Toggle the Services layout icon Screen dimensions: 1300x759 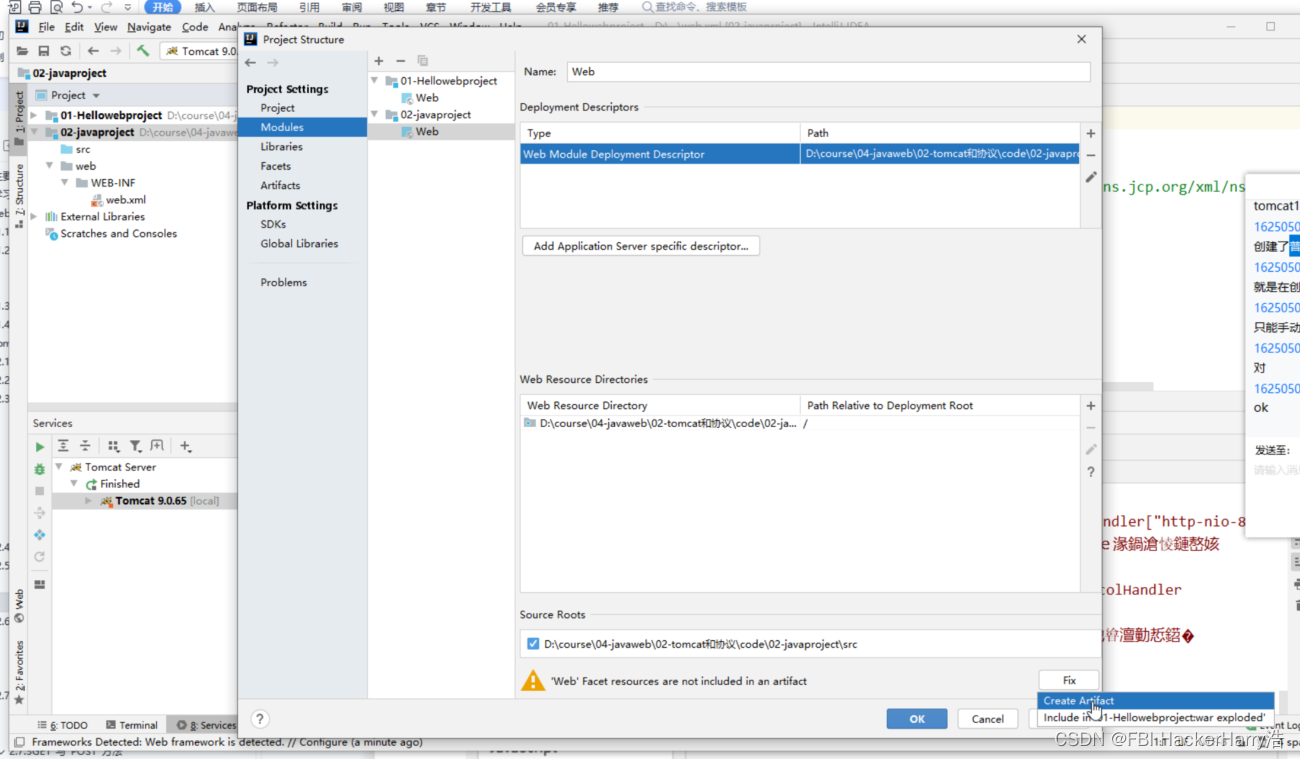40,584
